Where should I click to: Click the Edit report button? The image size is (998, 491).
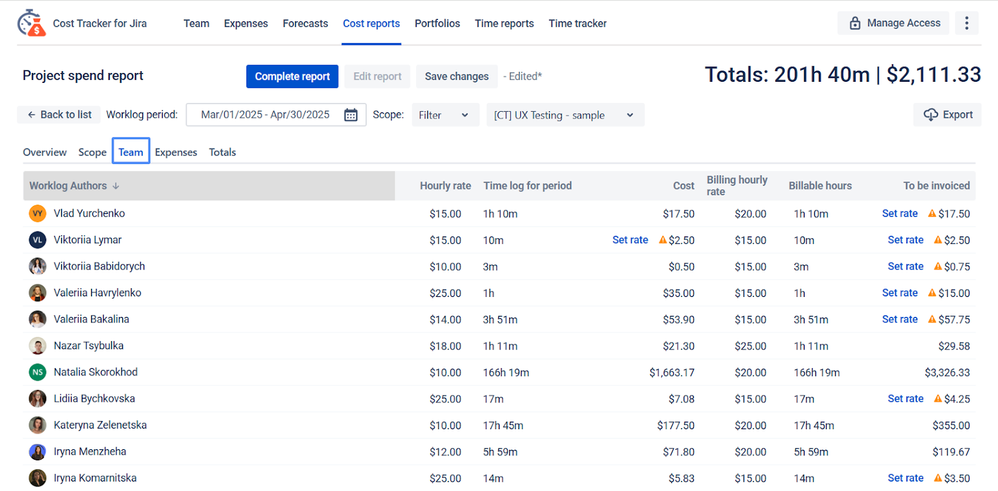[377, 76]
